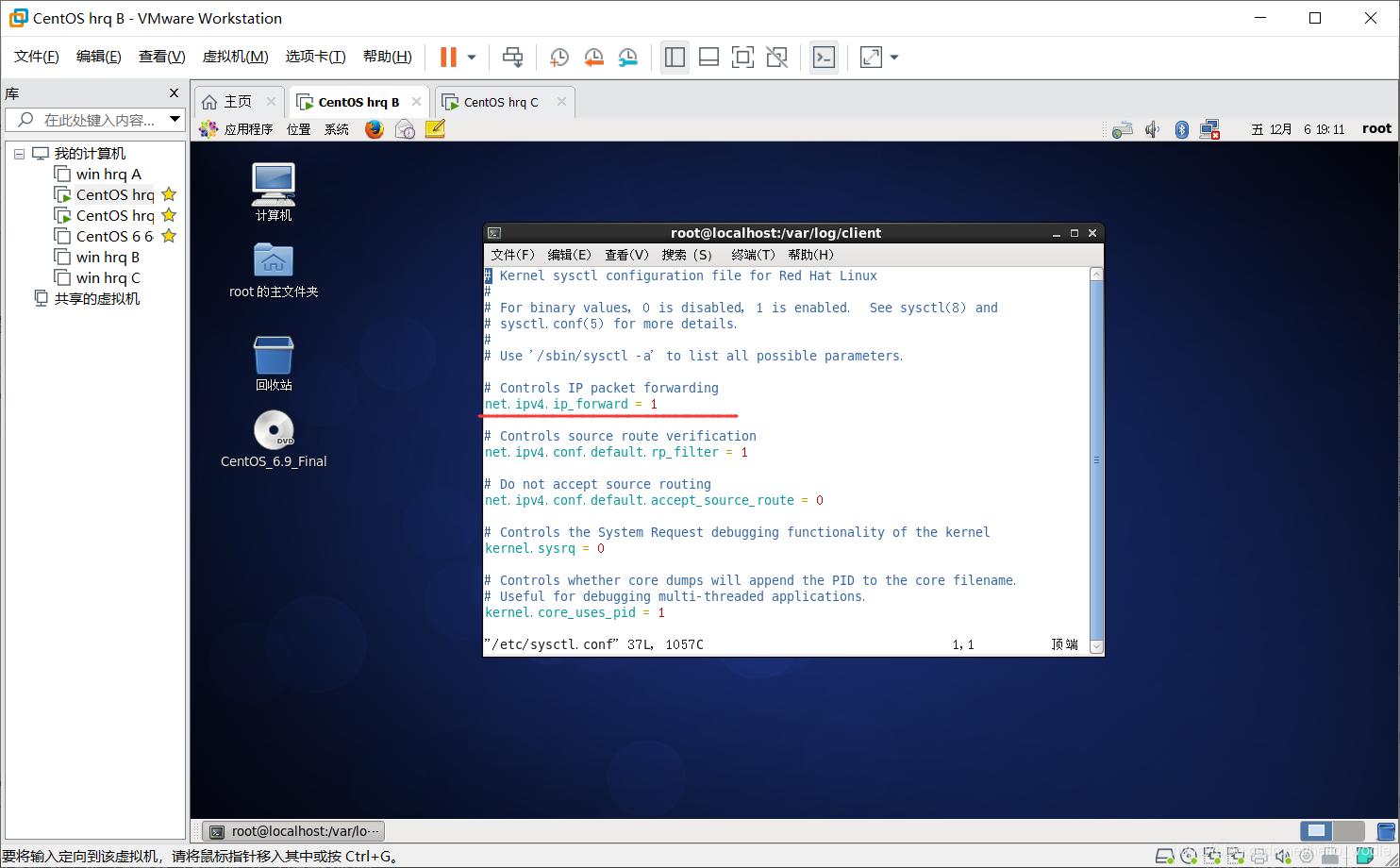1400x868 pixels.
Task: Revert the VM to its previous snapshot
Action: [593, 58]
